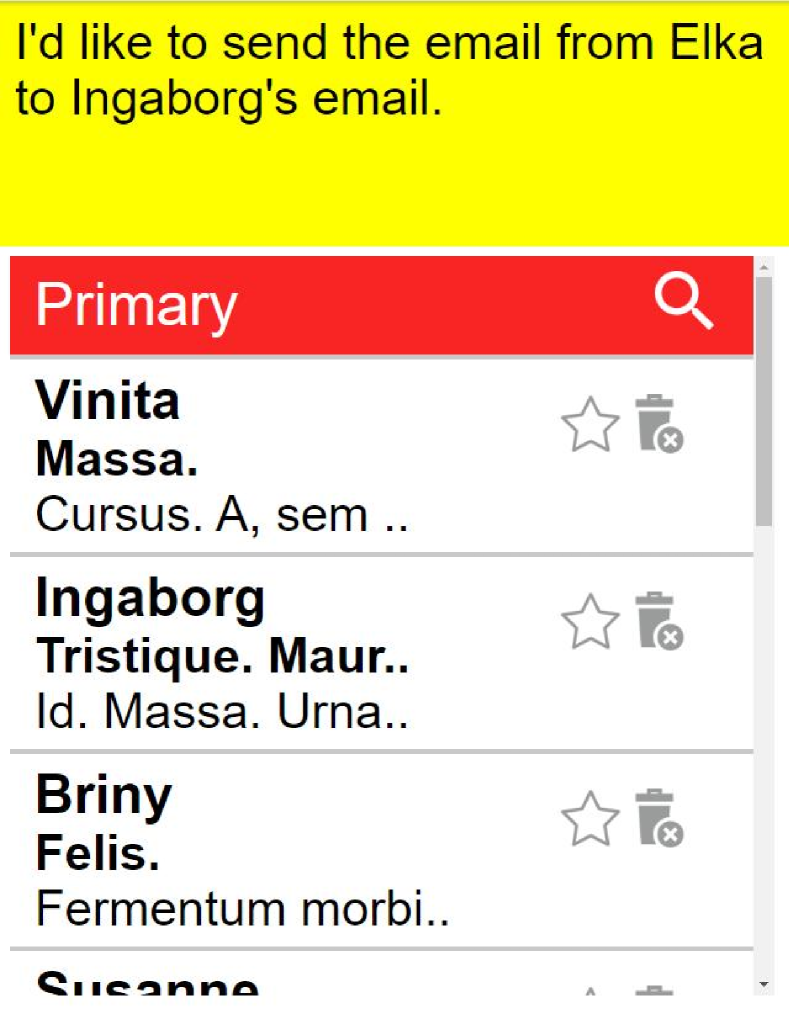
Task: Delete Briny's email with trash icon
Action: (x=659, y=819)
